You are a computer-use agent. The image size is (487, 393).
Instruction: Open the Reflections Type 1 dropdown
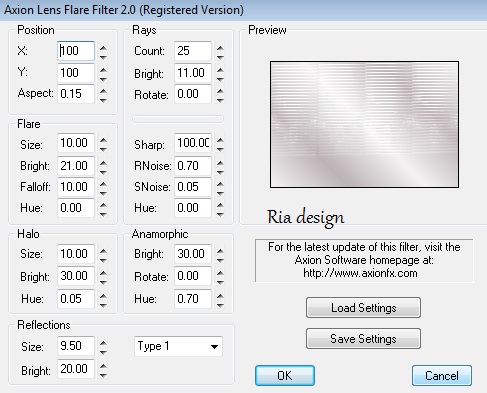178,346
